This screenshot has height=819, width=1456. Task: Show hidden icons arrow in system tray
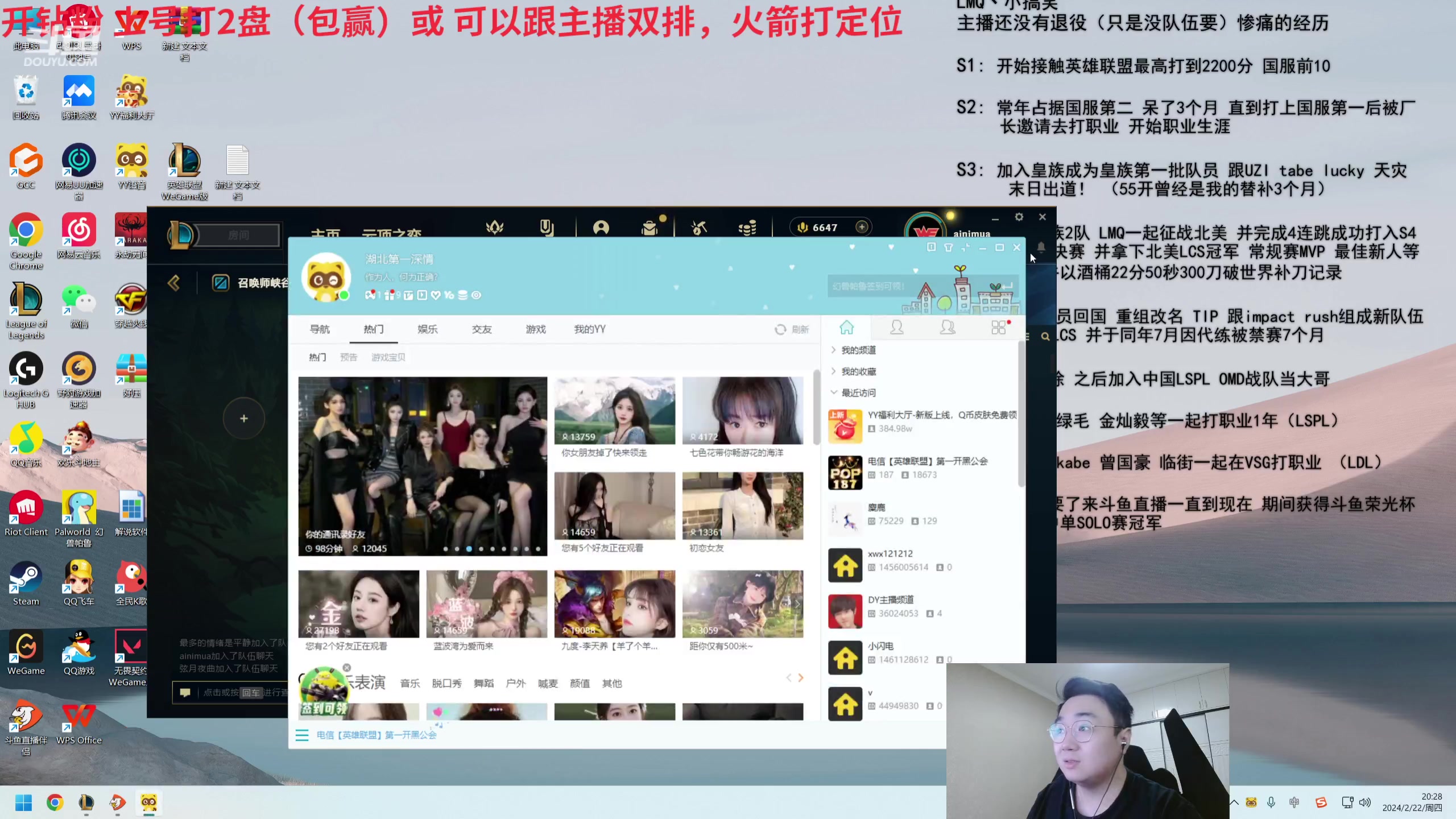(x=1234, y=802)
